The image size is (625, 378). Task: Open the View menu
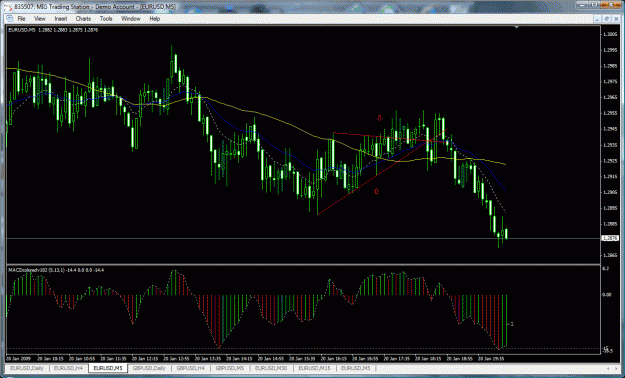[40, 19]
